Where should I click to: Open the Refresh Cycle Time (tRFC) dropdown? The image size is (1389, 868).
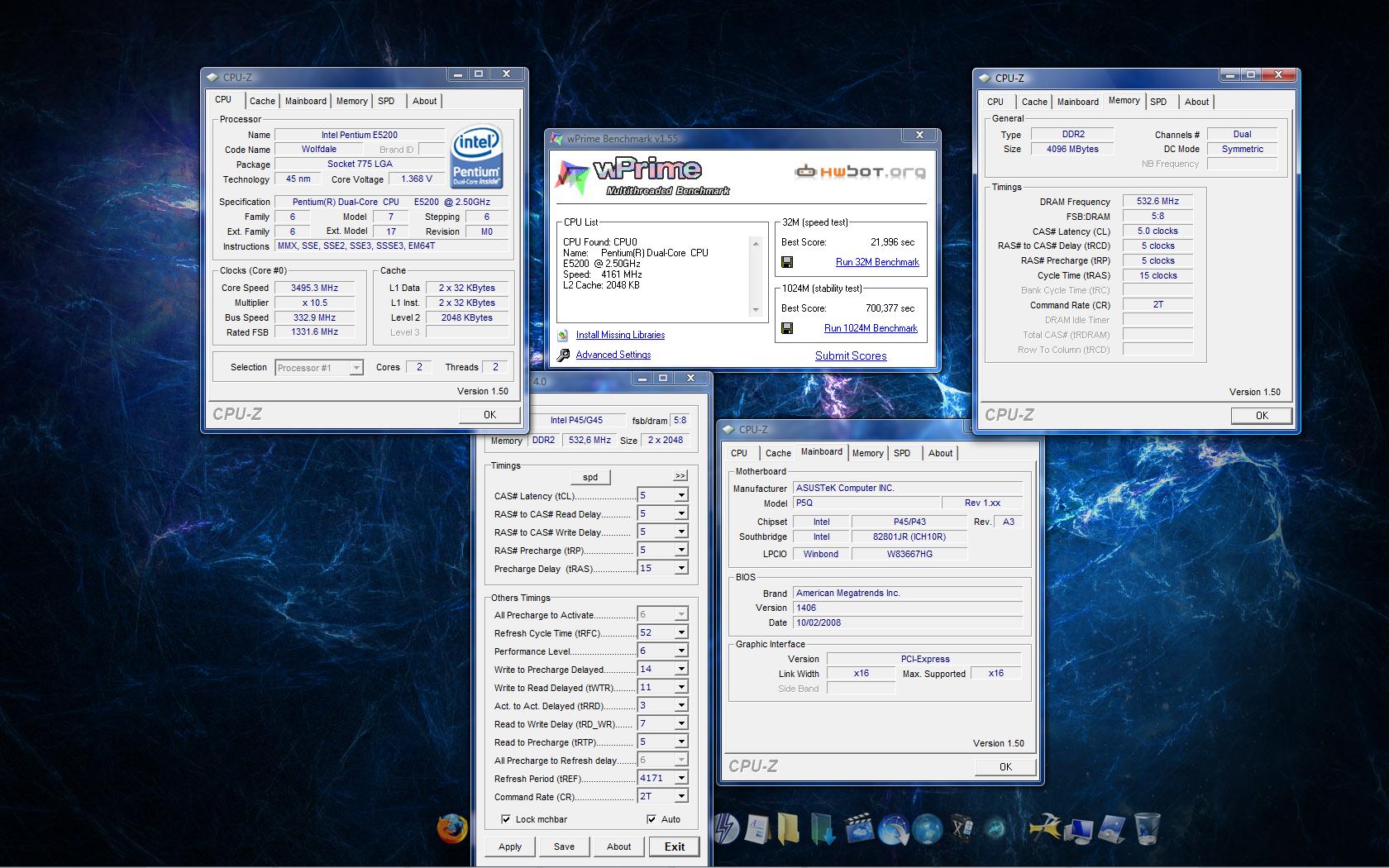tap(681, 633)
